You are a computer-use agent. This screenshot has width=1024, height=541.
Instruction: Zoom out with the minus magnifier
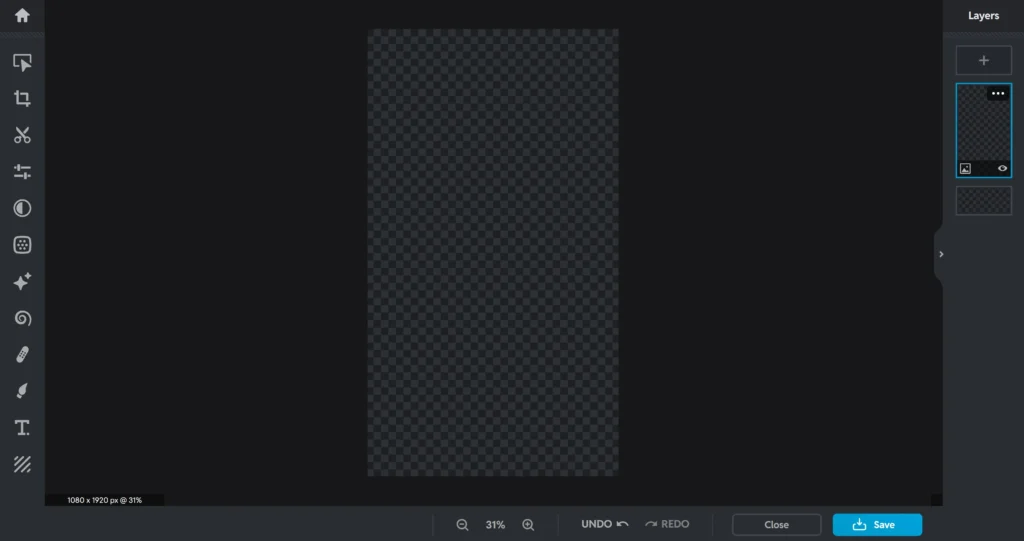[x=462, y=525]
